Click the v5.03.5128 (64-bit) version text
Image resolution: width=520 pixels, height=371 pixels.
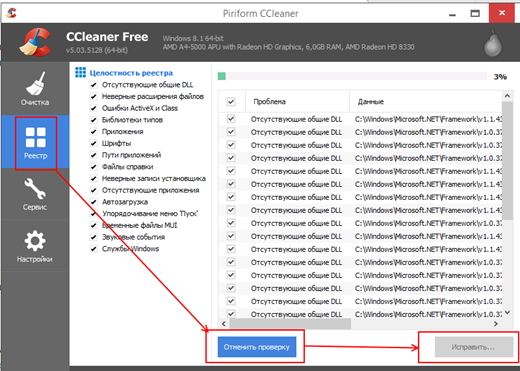click(97, 50)
